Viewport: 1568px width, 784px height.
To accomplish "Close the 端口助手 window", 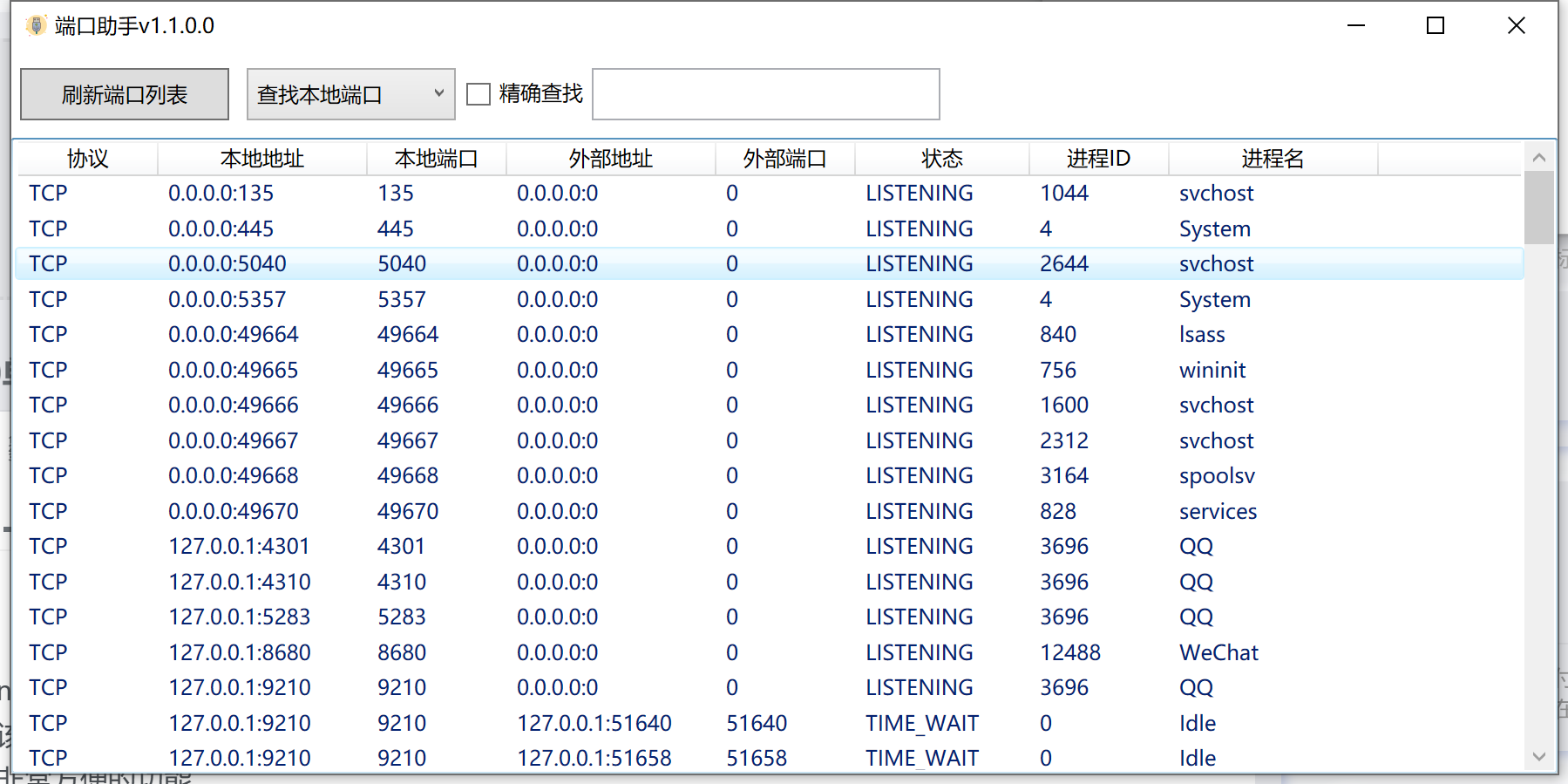I will click(1517, 25).
